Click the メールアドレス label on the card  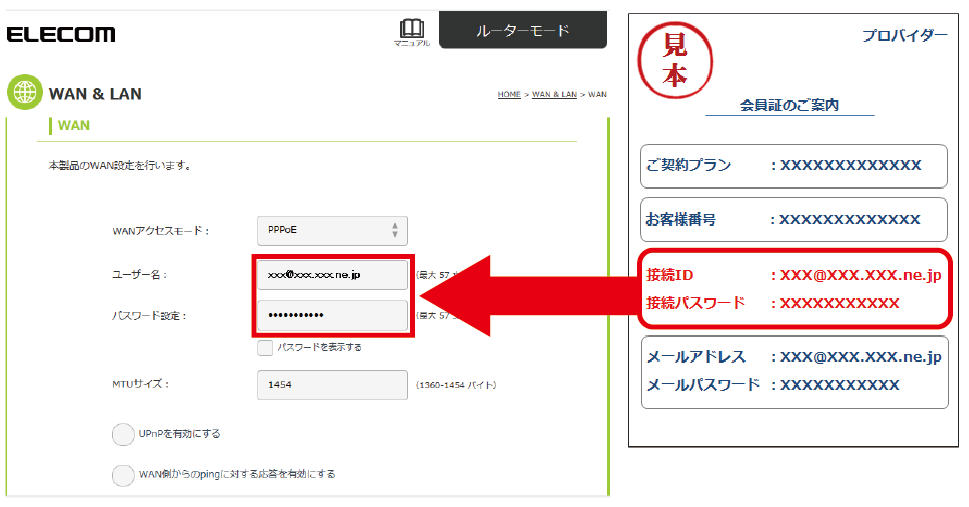(696, 357)
